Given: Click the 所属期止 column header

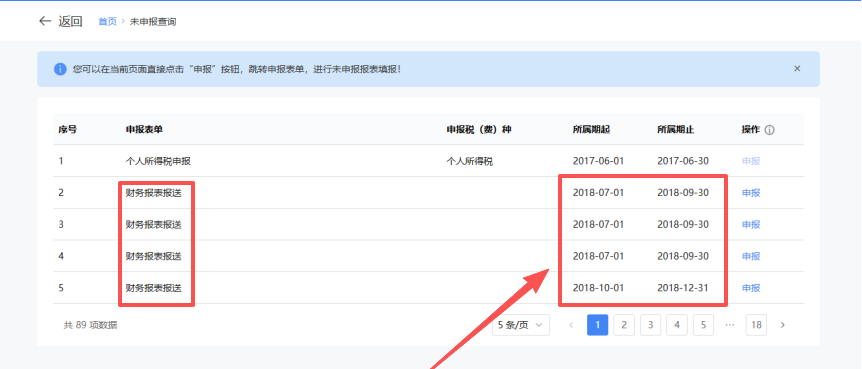Looking at the screenshot, I should (676, 130).
